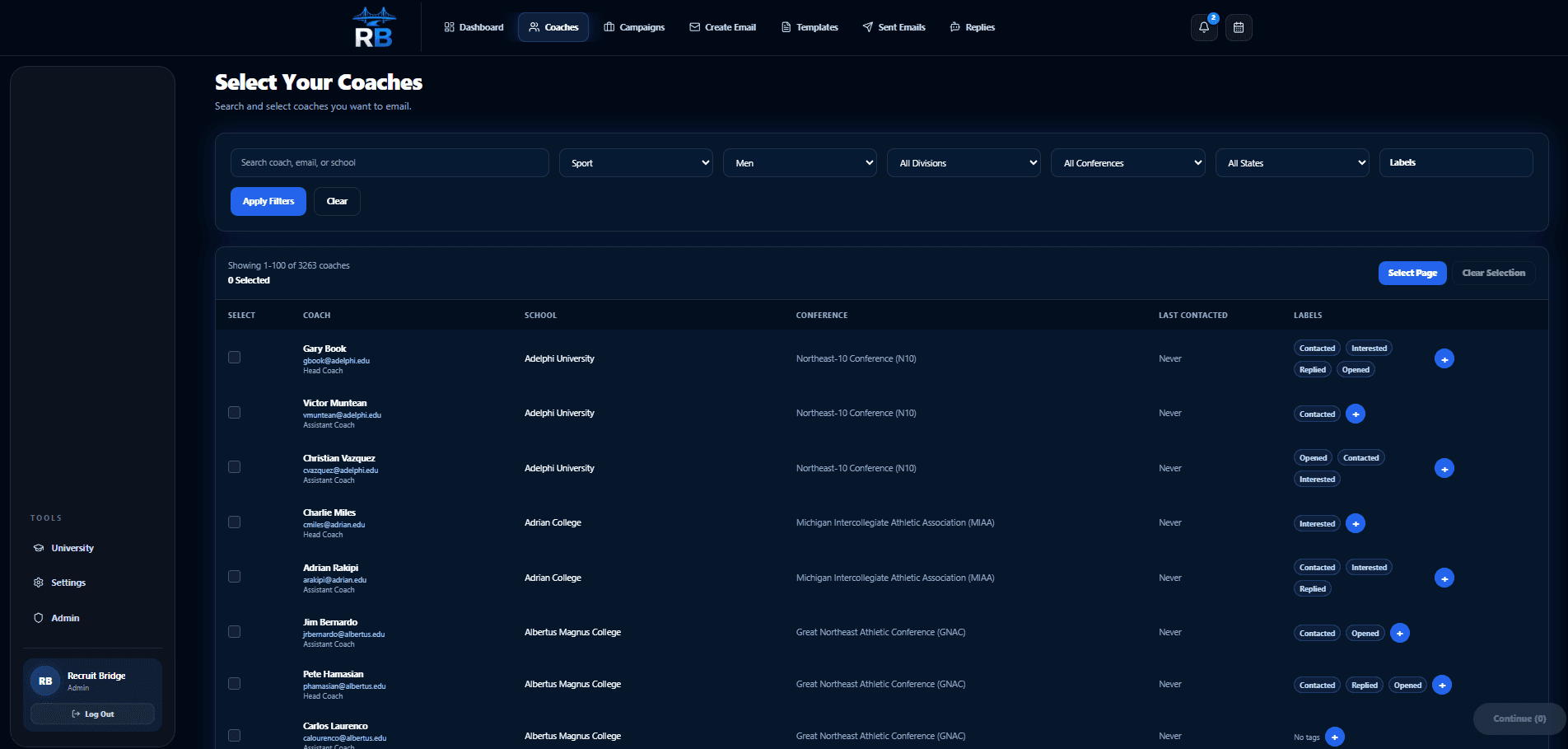Go to Dashboard tab
The image size is (1568, 749).
[x=474, y=27]
